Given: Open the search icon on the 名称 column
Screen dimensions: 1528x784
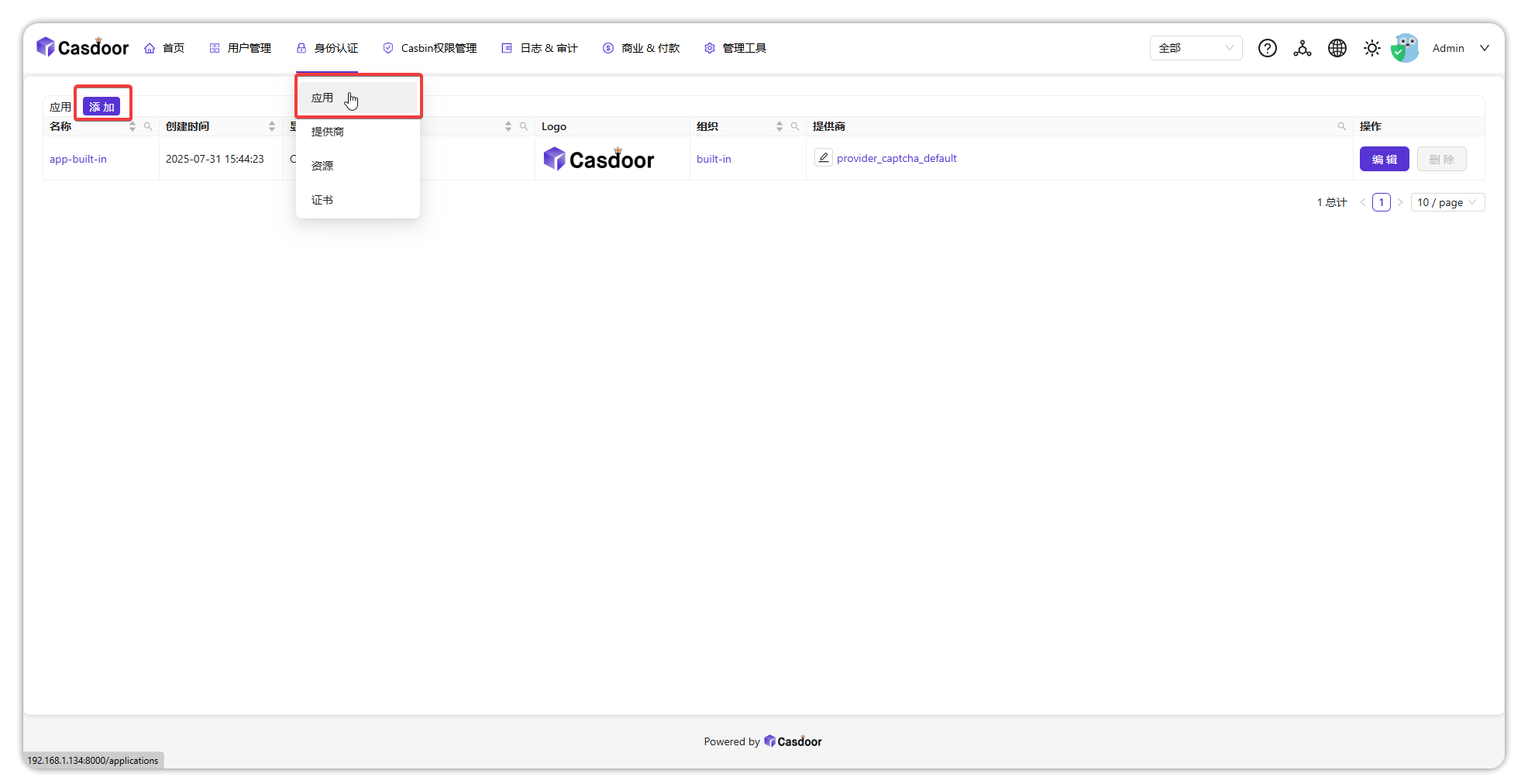Looking at the screenshot, I should point(149,126).
